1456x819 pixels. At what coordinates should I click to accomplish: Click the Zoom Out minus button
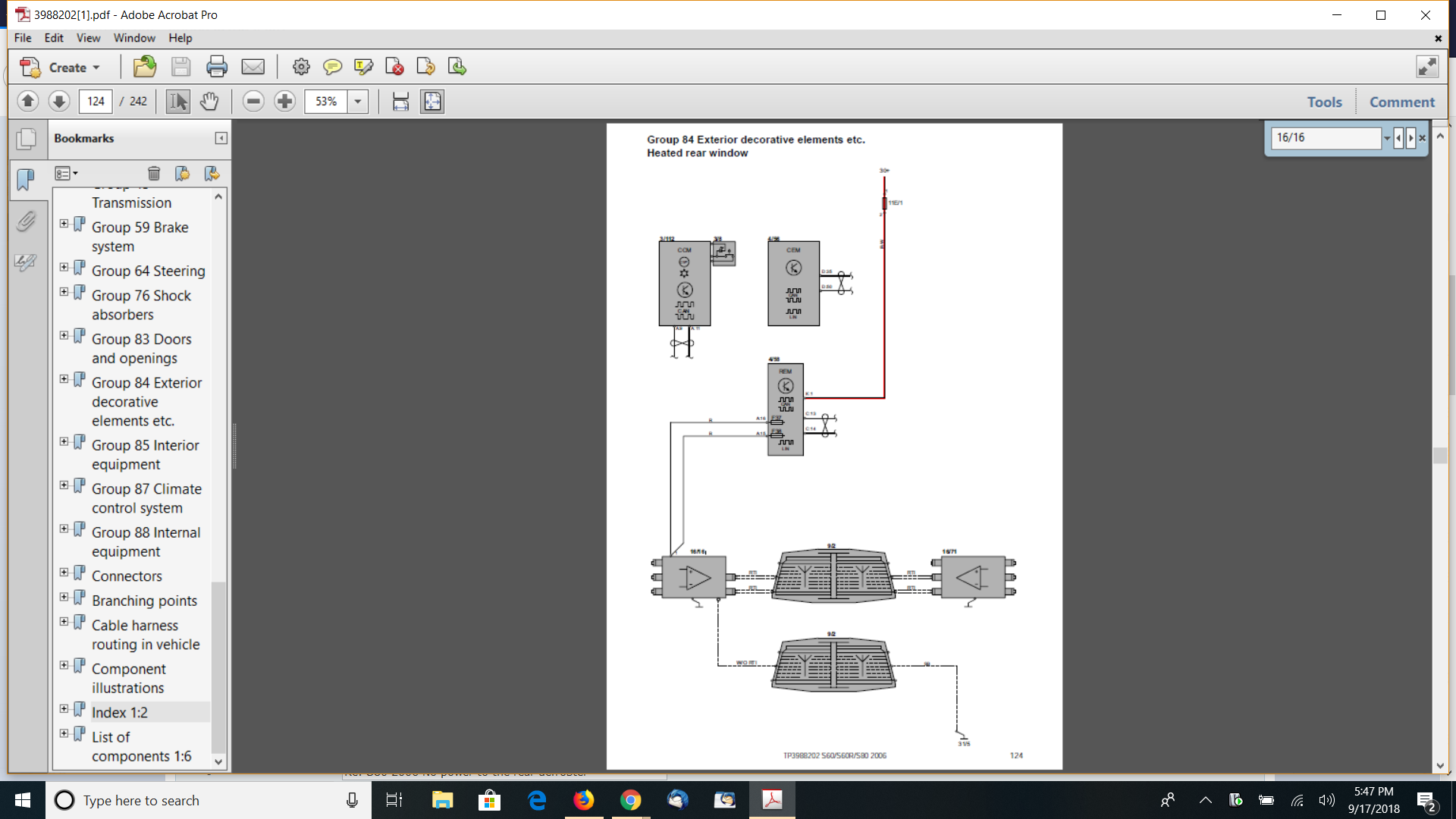coord(253,102)
